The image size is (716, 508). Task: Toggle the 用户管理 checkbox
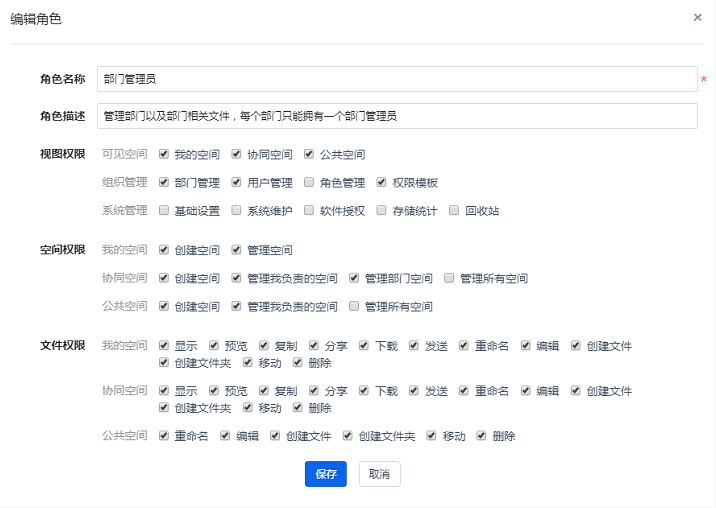(237, 182)
